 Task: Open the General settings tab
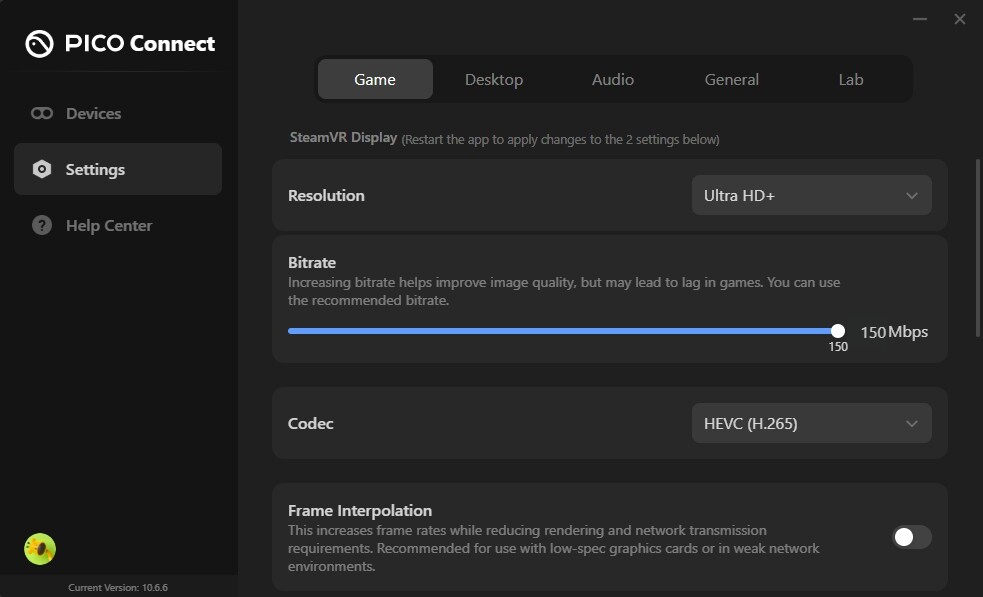pos(732,80)
